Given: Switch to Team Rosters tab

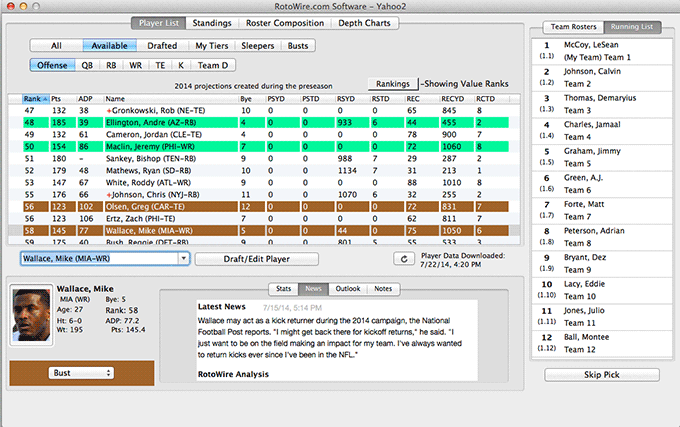Looking at the screenshot, I should (x=573, y=27).
